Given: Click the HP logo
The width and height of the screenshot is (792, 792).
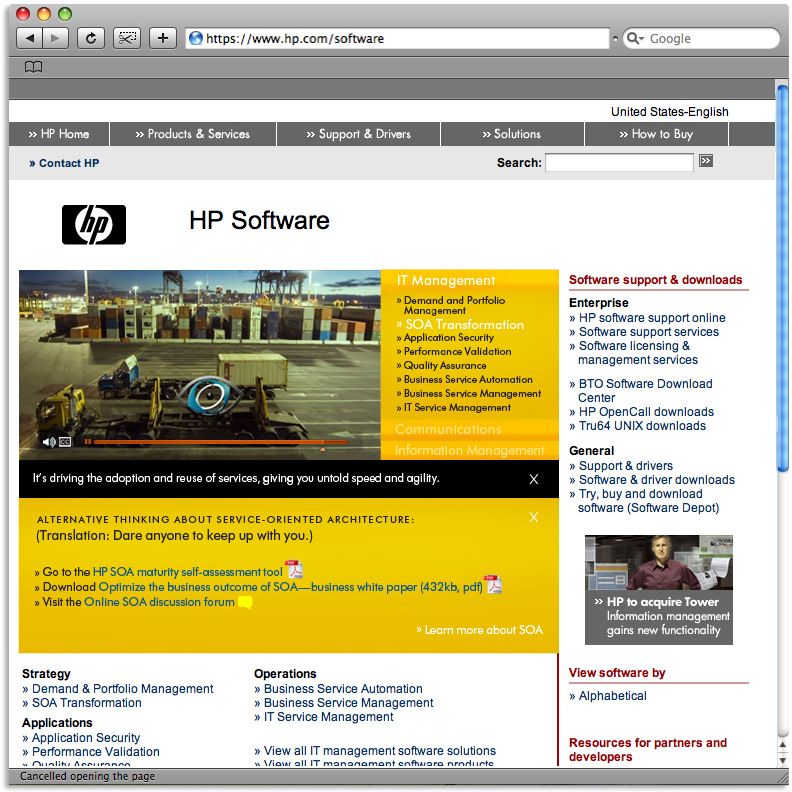Looking at the screenshot, I should (94, 225).
